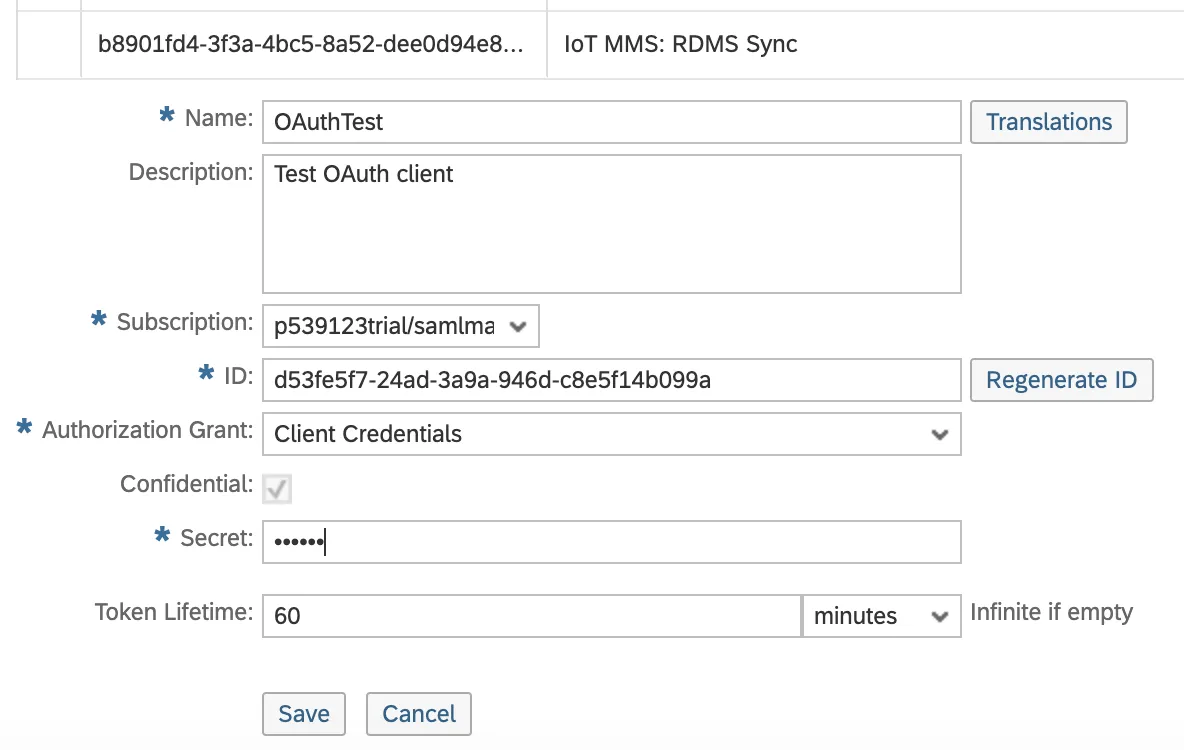This screenshot has height=750, width=1184.
Task: Select the b8901fd4 client ID table cell
Action: (312, 44)
